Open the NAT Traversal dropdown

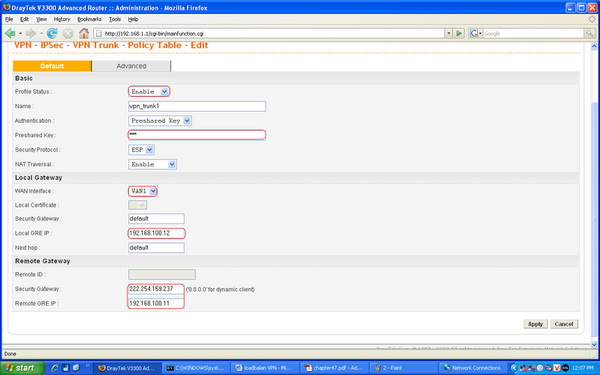coord(152,165)
